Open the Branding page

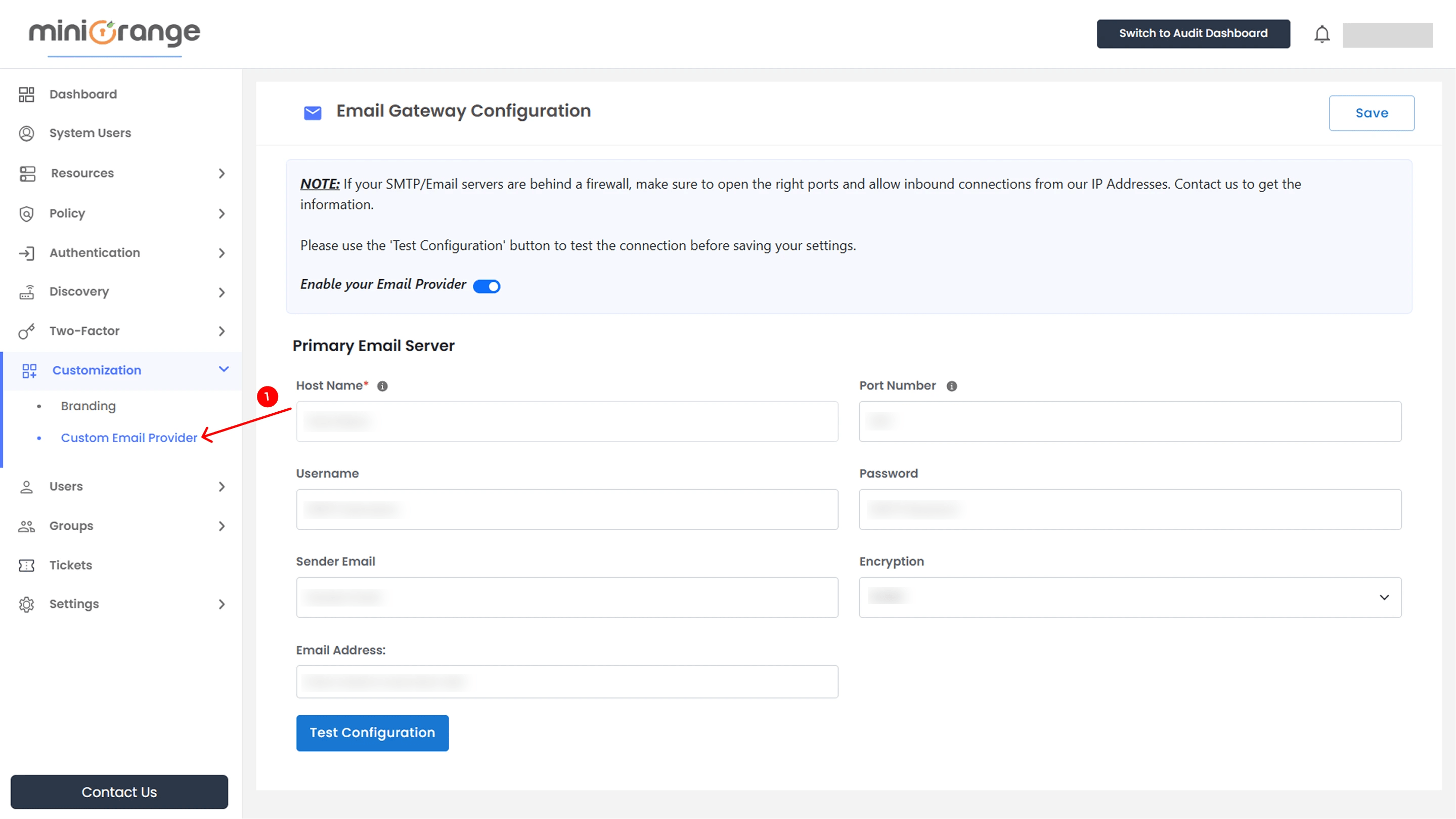coord(87,405)
